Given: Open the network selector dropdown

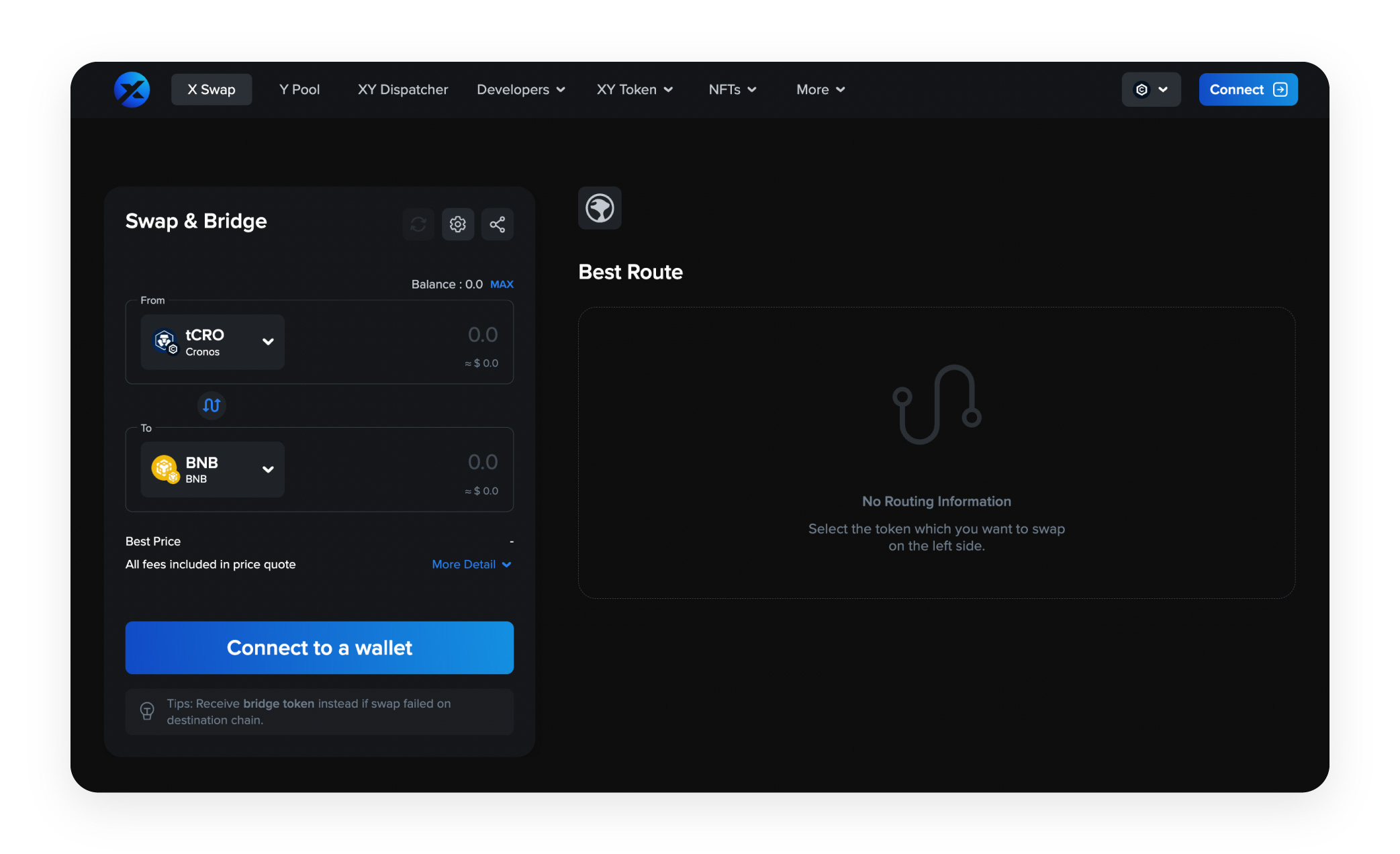Looking at the screenshot, I should pyautogui.click(x=1151, y=89).
